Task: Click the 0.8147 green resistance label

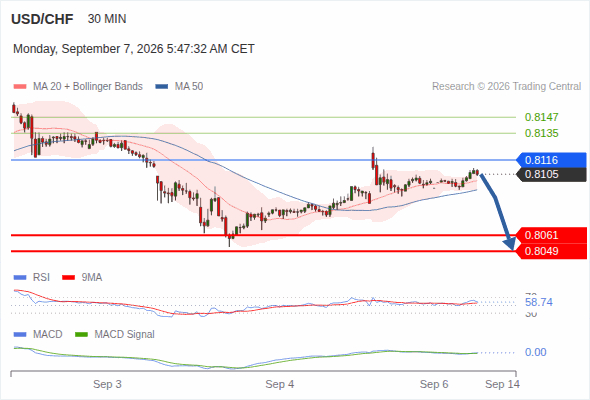Action: [x=541, y=117]
